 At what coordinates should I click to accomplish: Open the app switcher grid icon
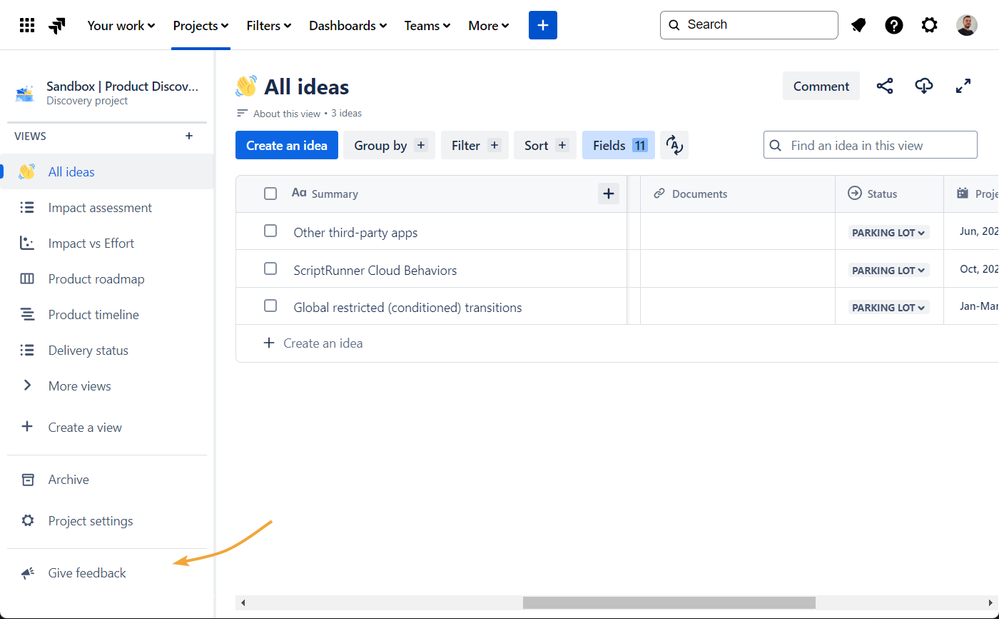click(27, 25)
